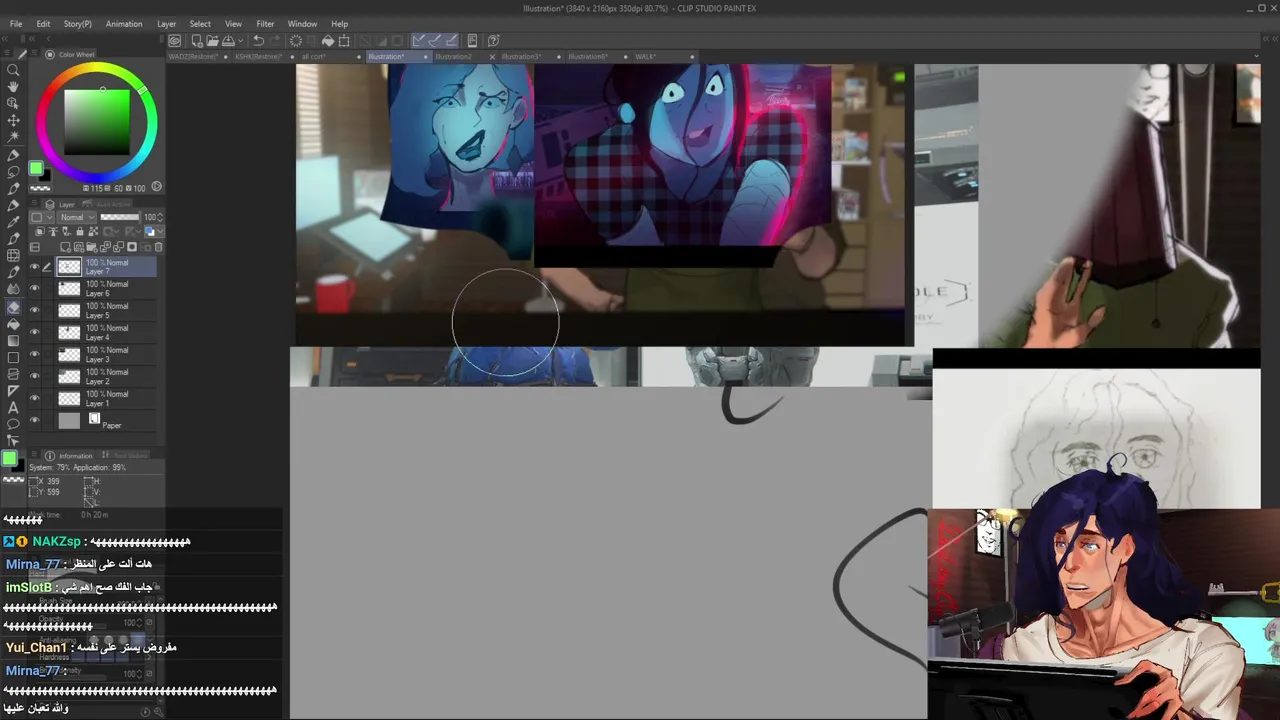
Task: Hide Layer 6 with its eye icon
Action: coord(34,289)
